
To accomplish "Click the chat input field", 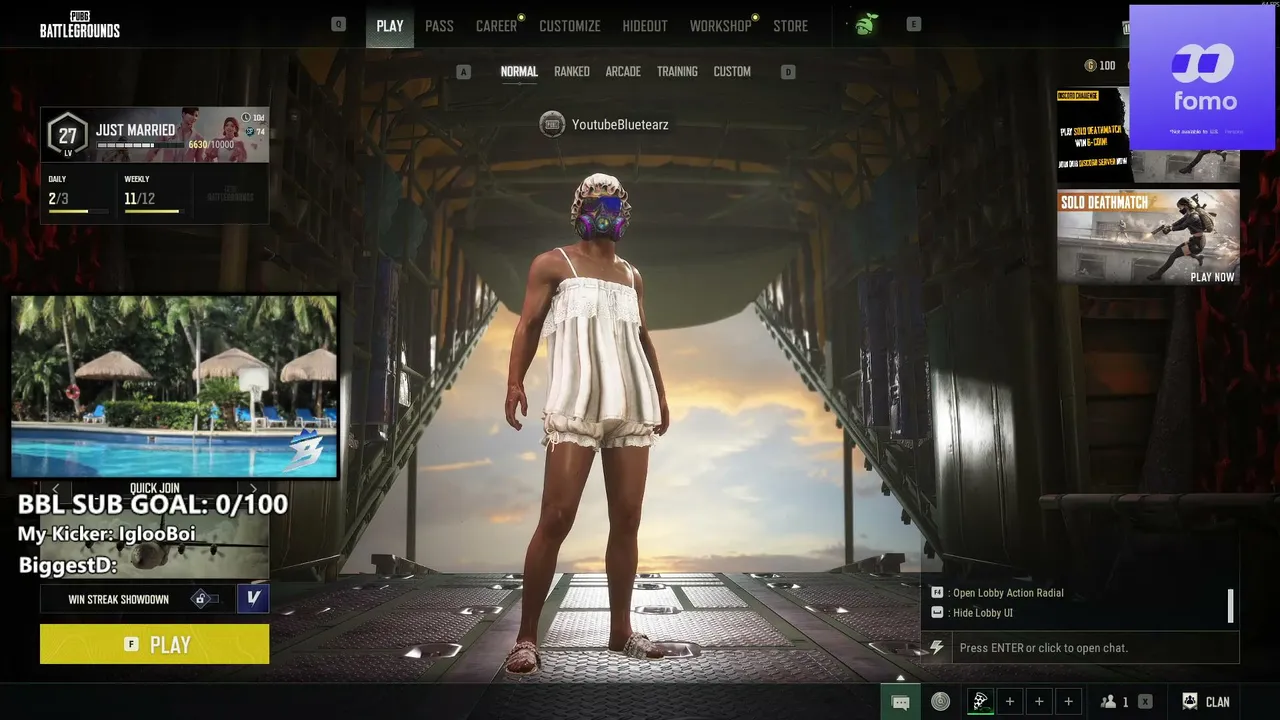I will pyautogui.click(x=1095, y=648).
